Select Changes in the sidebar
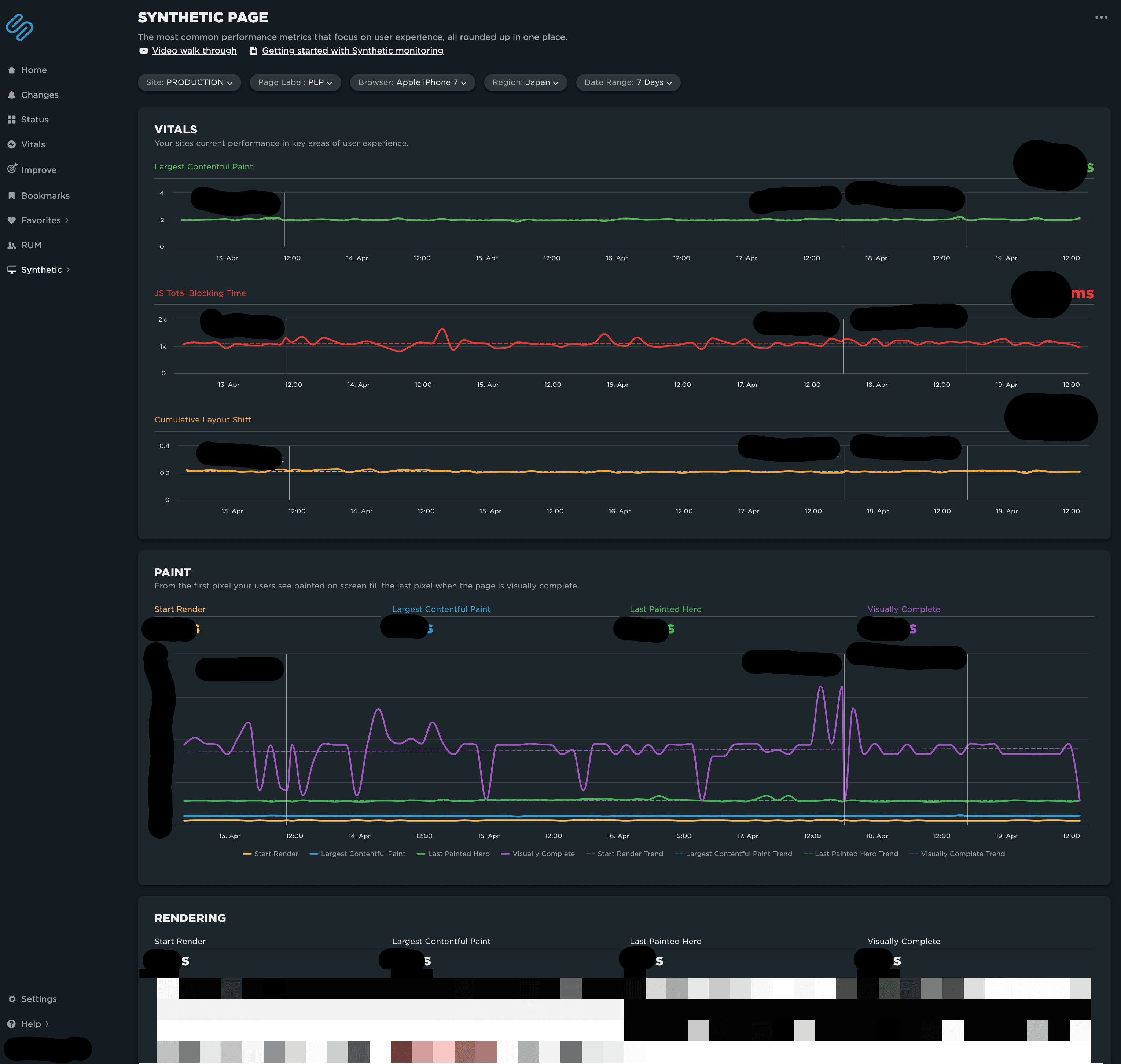The height and width of the screenshot is (1064, 1121). click(x=39, y=95)
